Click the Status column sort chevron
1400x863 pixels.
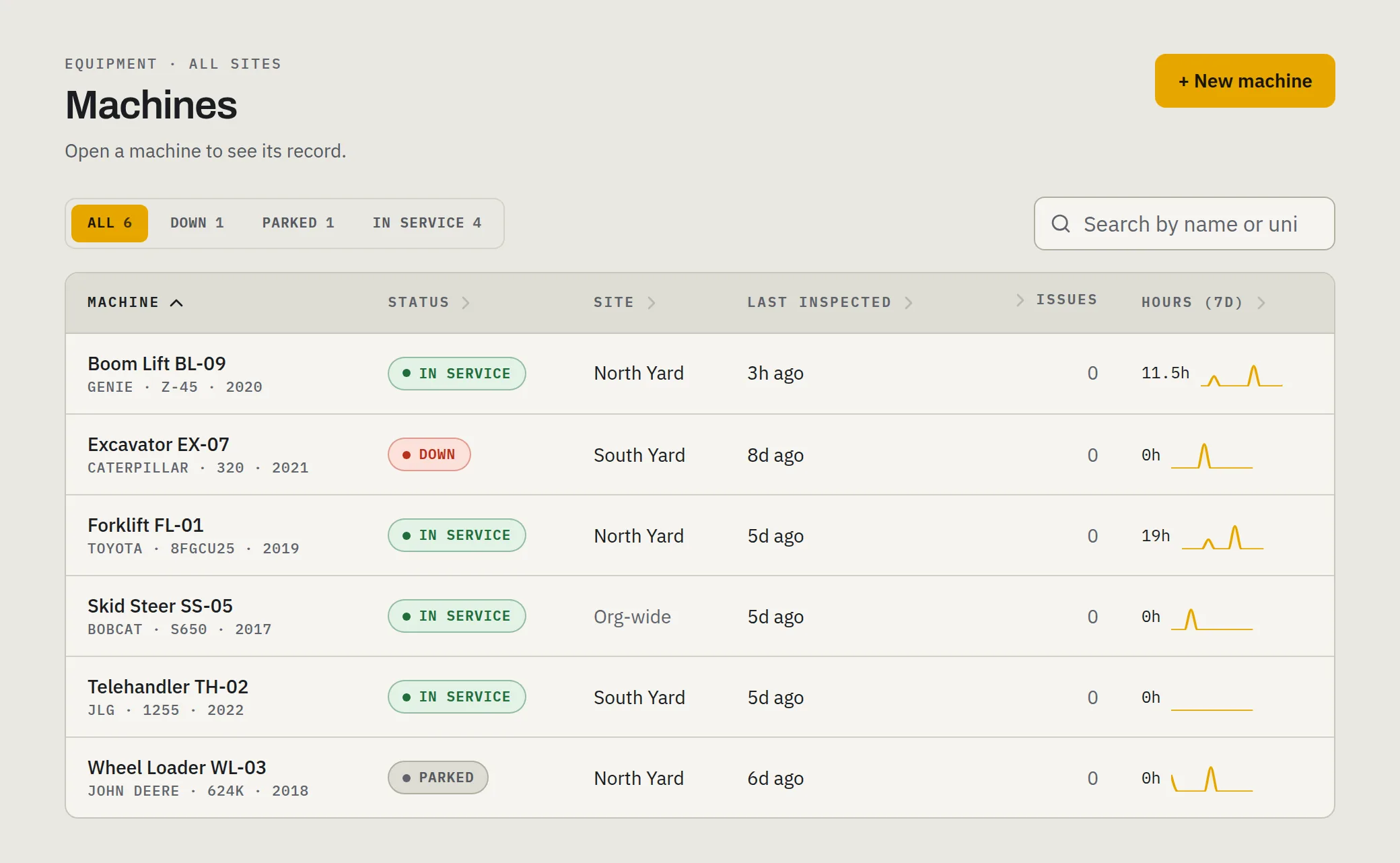click(x=466, y=303)
